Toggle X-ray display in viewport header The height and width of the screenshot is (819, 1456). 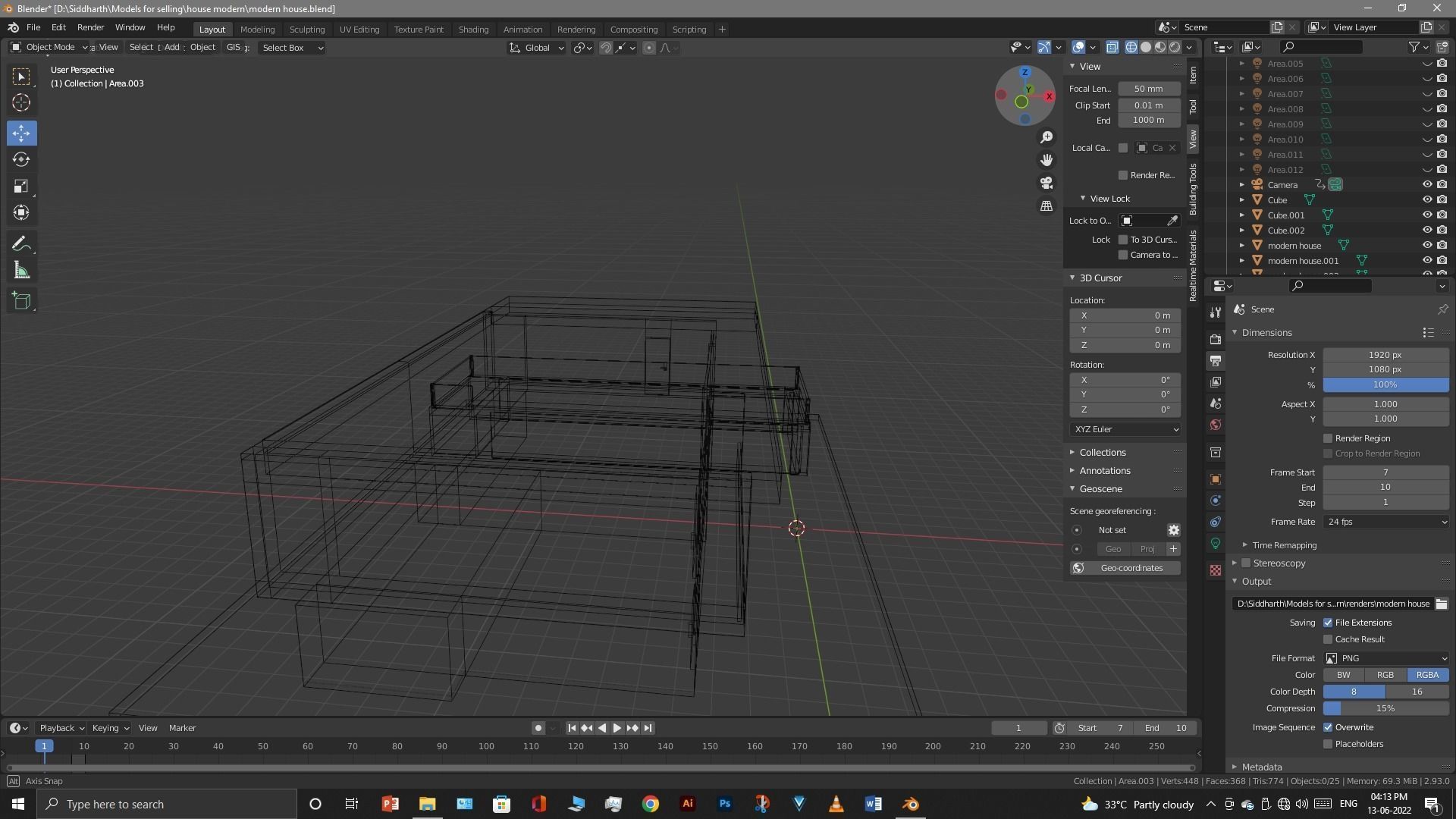[x=1112, y=47]
